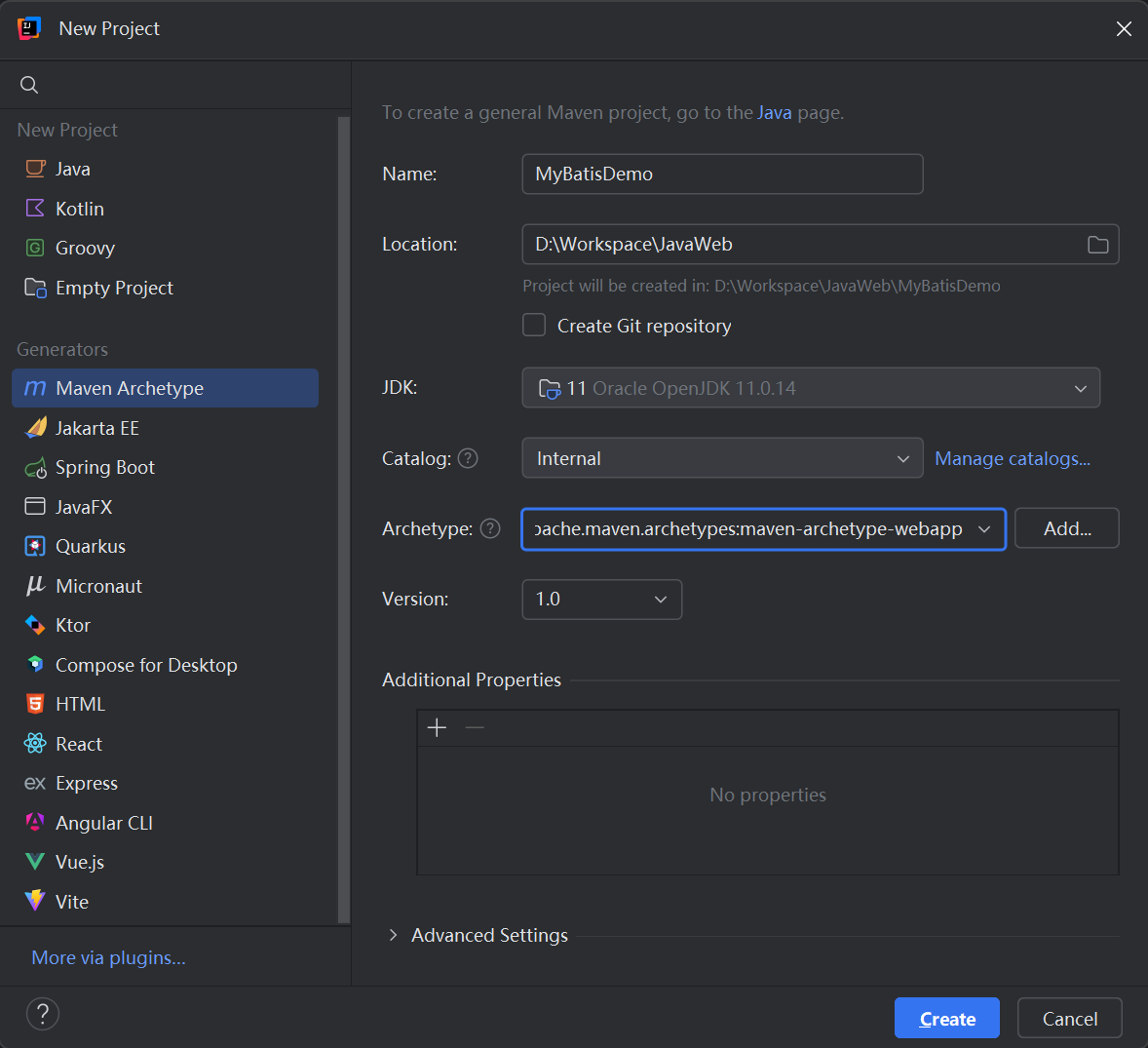The image size is (1148, 1048).
Task: Click the Java coffee cup icon
Action: click(x=35, y=169)
